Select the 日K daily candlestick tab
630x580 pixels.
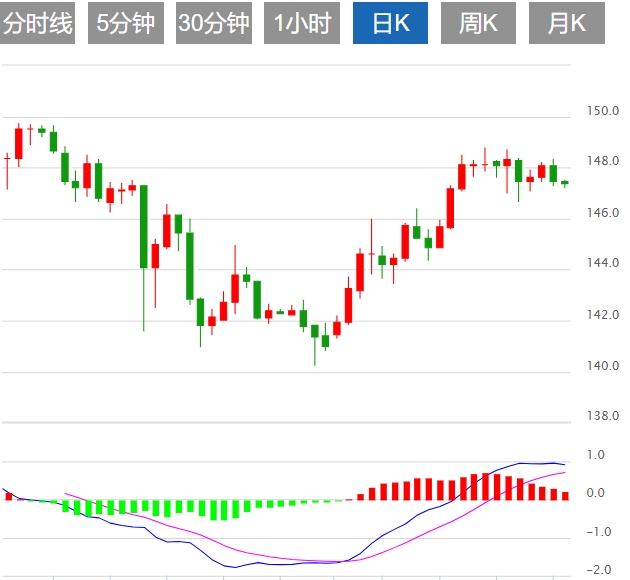click(x=390, y=23)
